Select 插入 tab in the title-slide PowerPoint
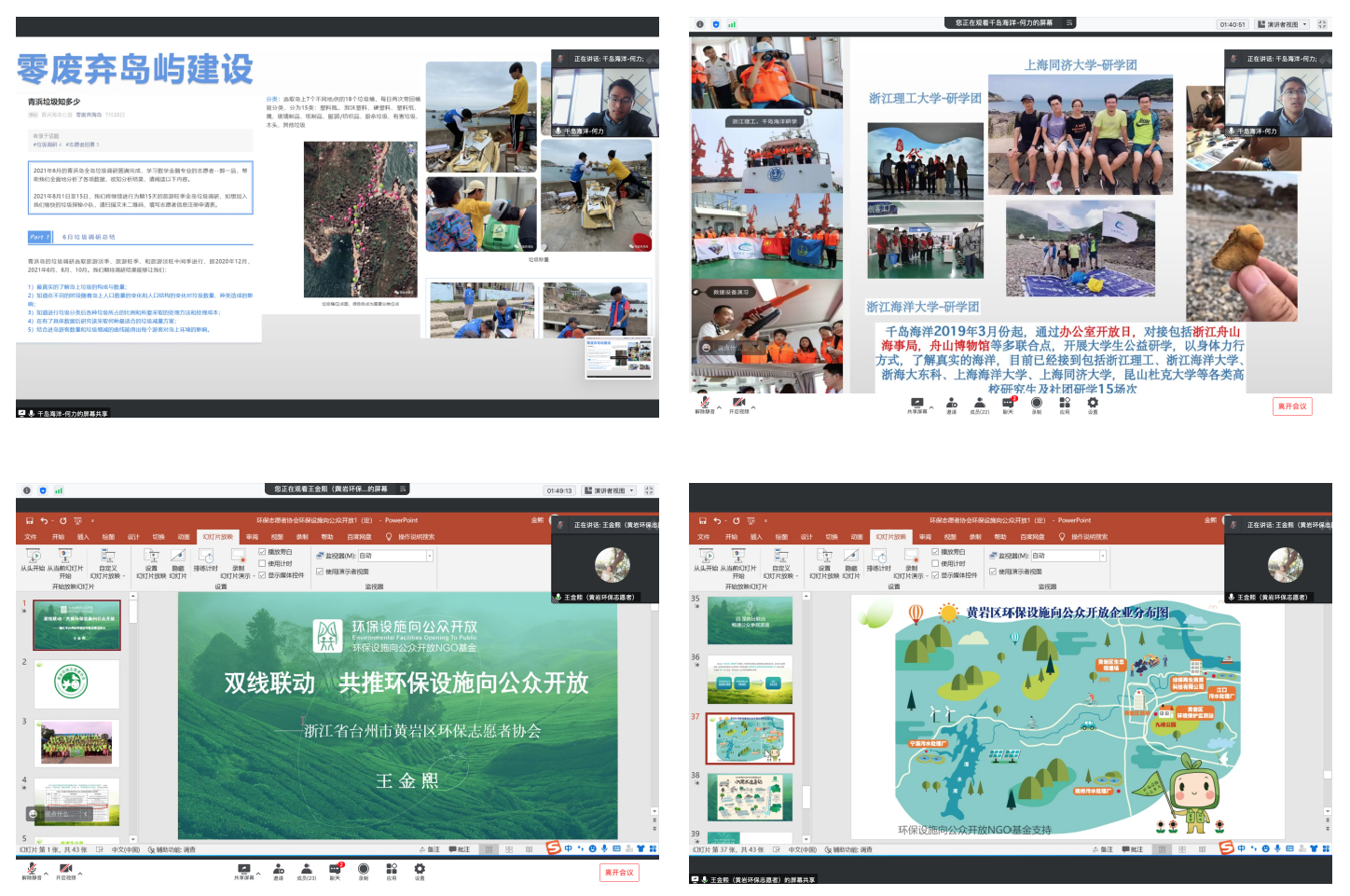The width and height of the screenshot is (1350, 896). 83,537
